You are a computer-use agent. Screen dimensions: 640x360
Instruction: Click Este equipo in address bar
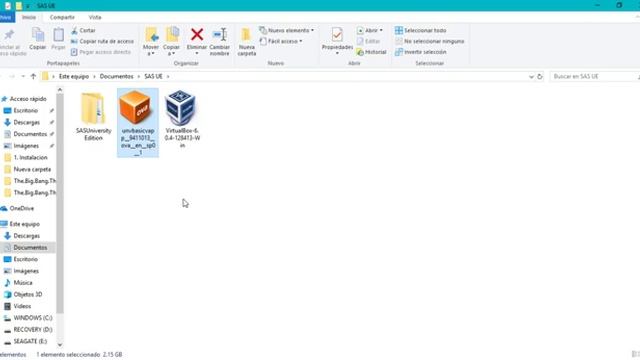click(74, 76)
